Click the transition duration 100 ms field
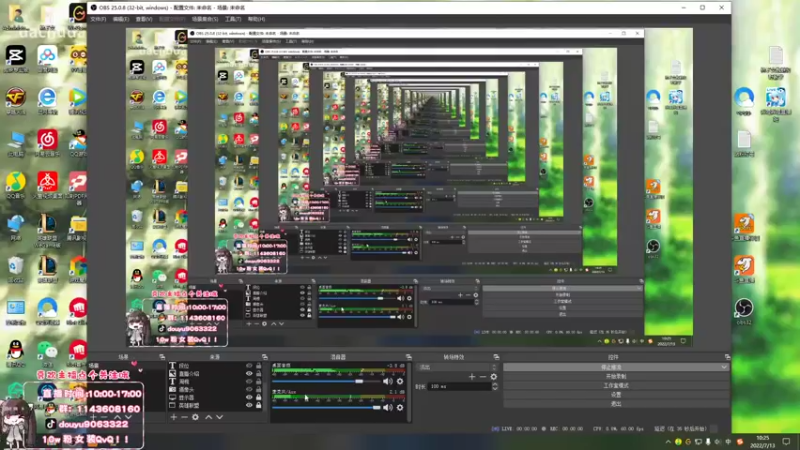Image resolution: width=800 pixels, height=450 pixels. [x=459, y=386]
